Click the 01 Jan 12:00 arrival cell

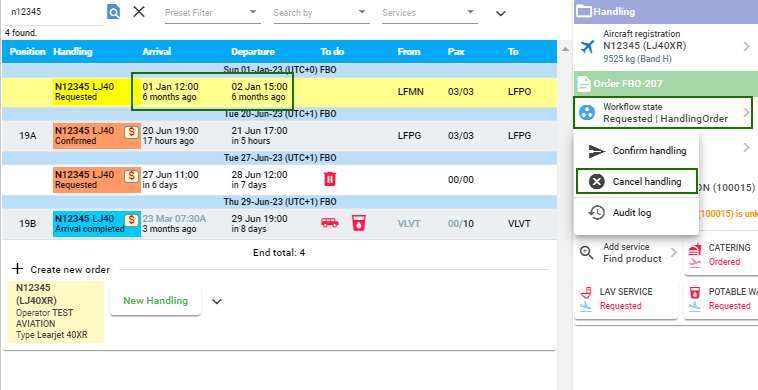[170, 92]
